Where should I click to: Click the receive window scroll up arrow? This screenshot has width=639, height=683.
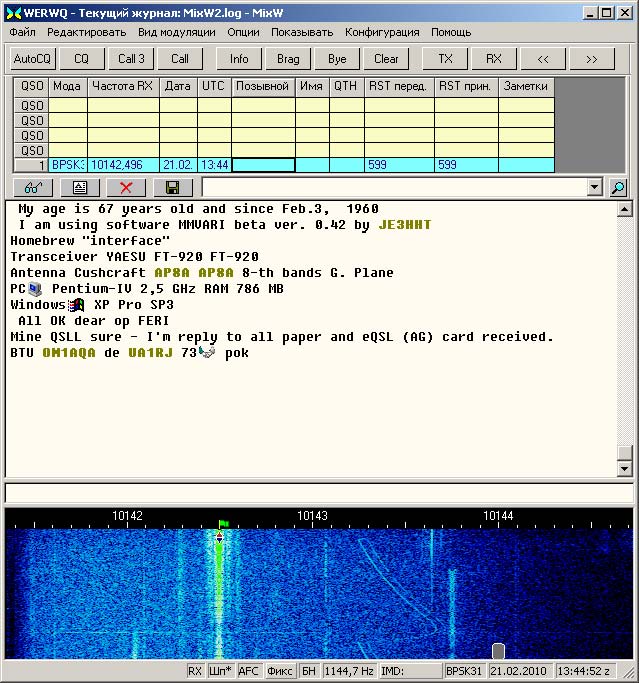(625, 210)
